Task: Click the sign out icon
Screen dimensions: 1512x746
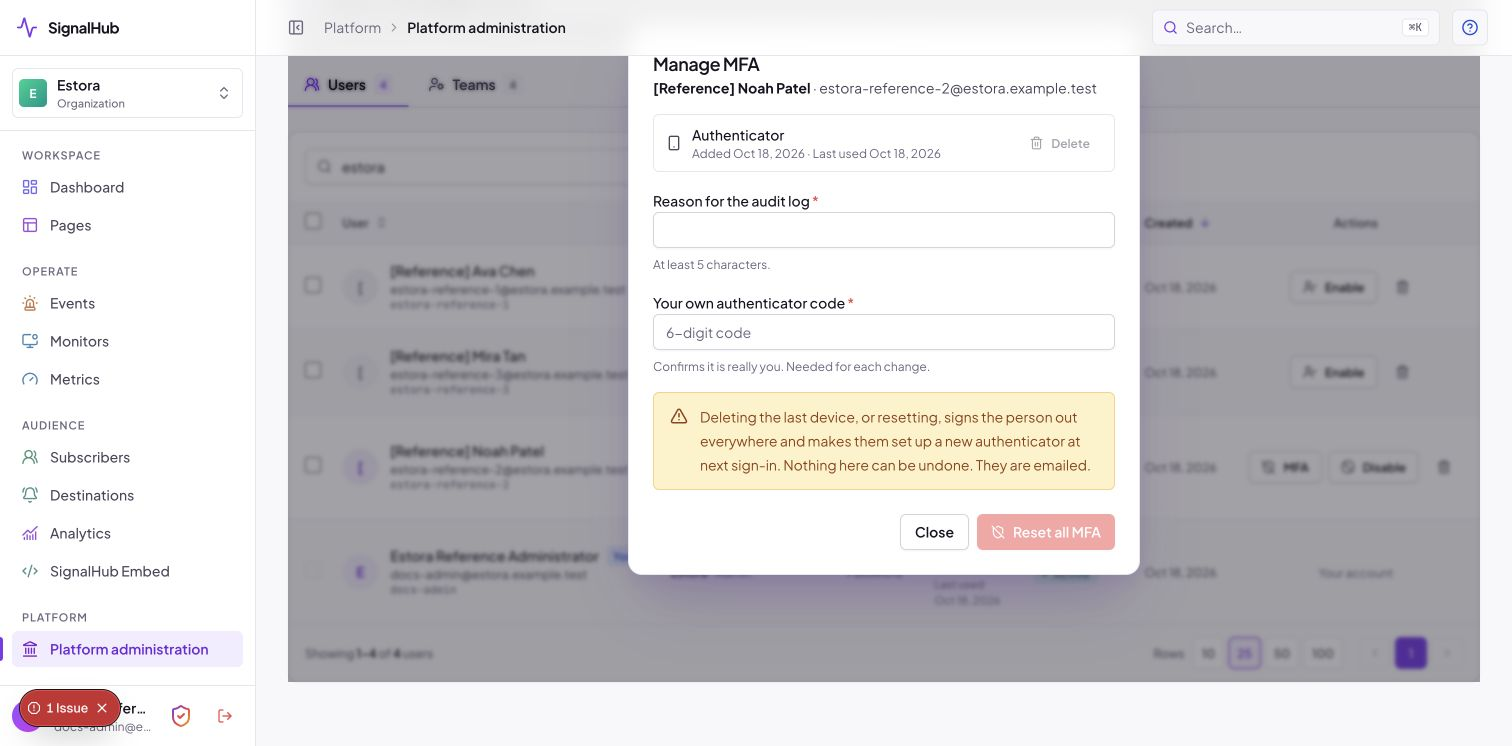Action: coord(225,716)
